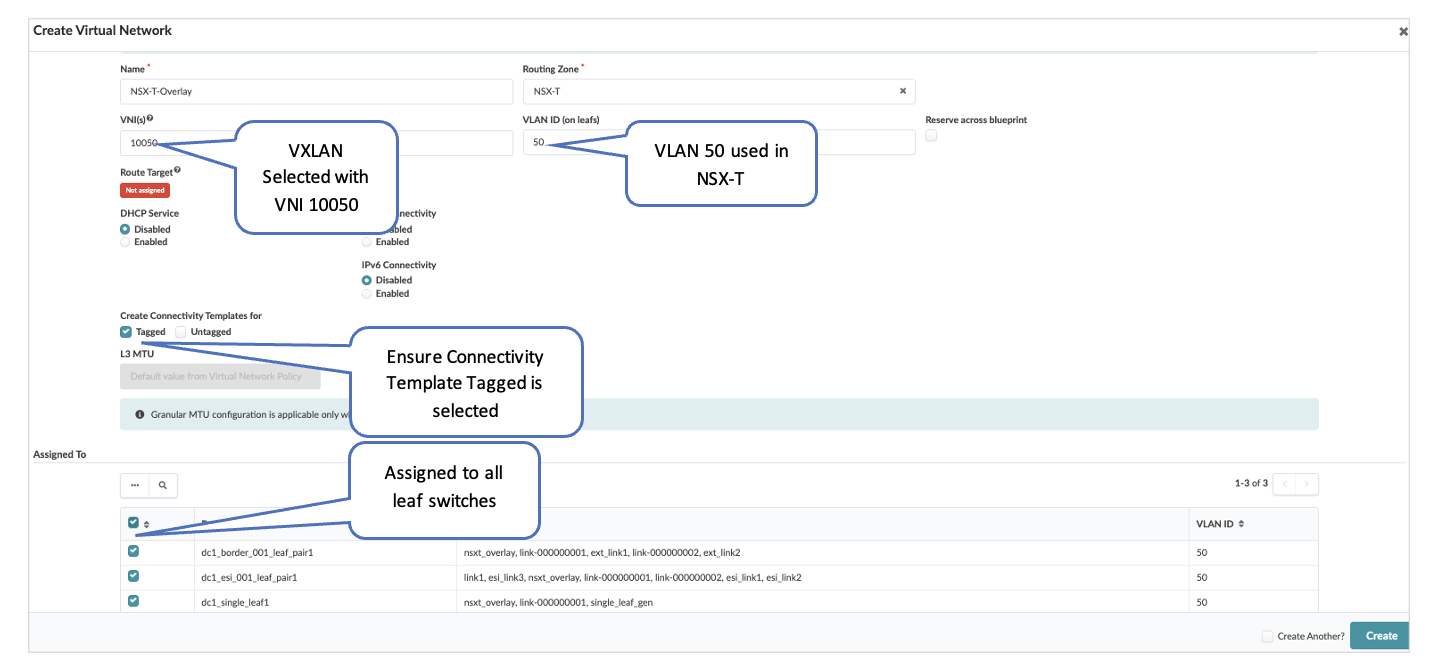Open the Assigned To search icon

[x=163, y=485]
